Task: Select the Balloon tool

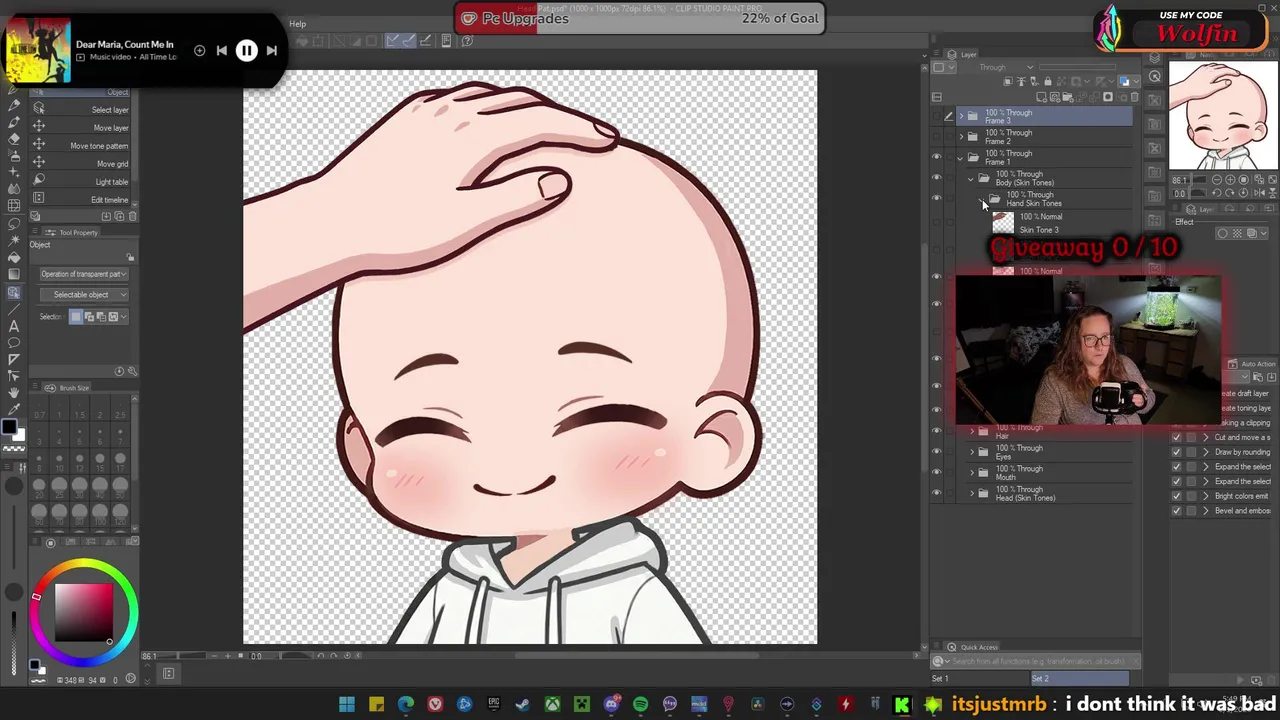Action: pyautogui.click(x=14, y=343)
